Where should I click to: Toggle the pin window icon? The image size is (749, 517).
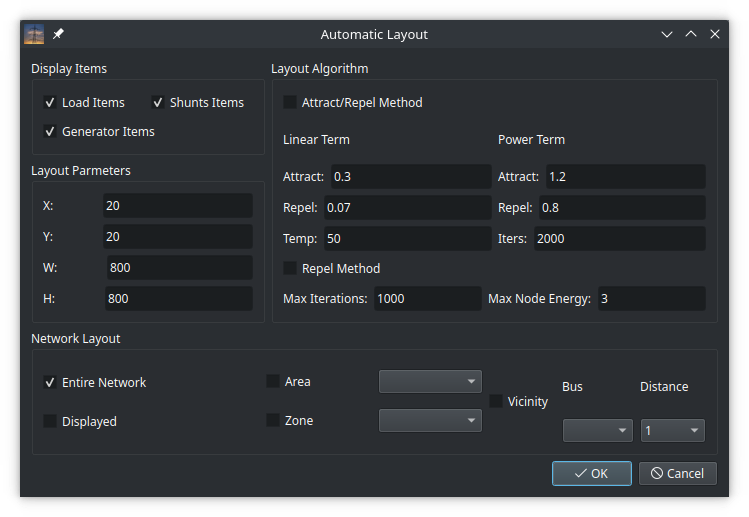[x=58, y=34]
